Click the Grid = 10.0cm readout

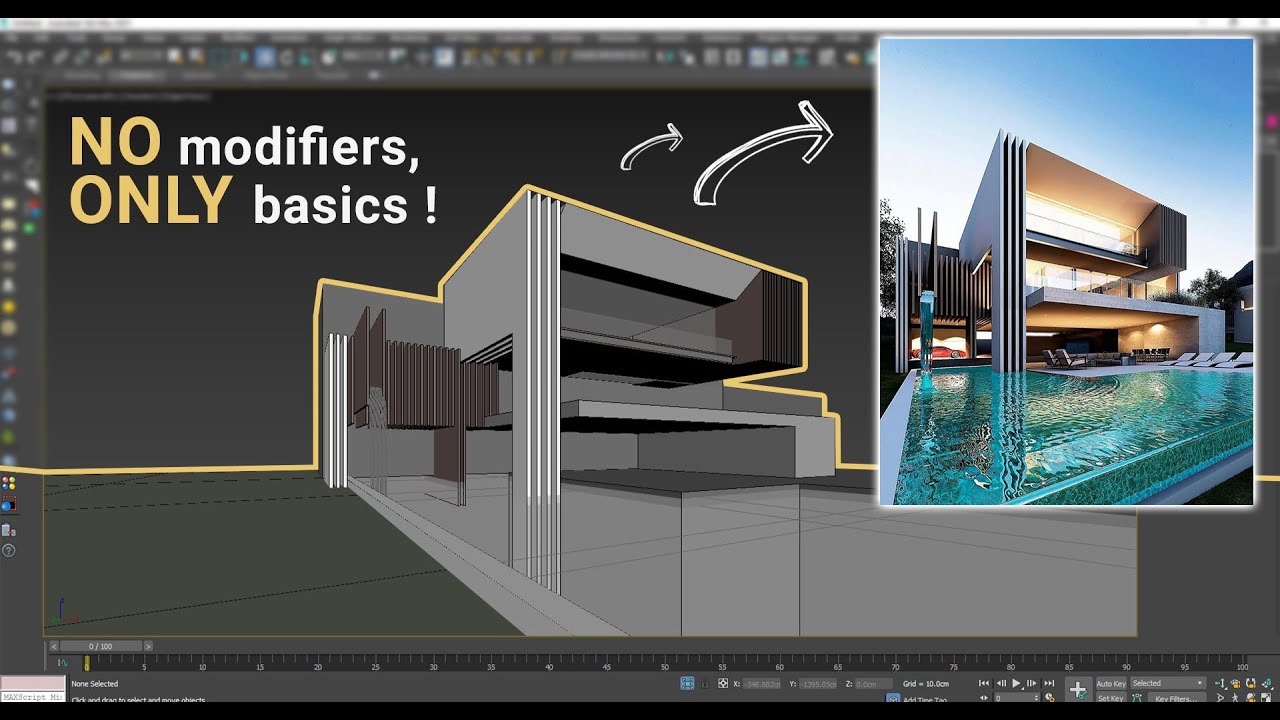coord(926,684)
